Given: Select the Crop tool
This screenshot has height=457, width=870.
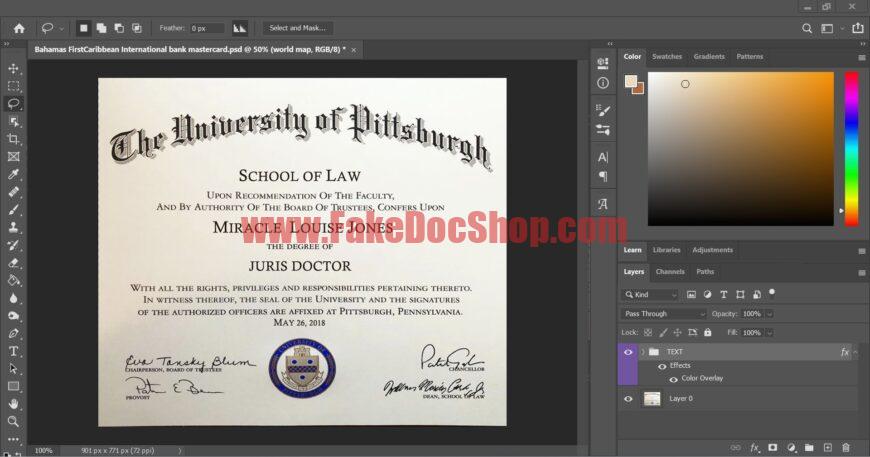Looking at the screenshot, I should (x=13, y=139).
